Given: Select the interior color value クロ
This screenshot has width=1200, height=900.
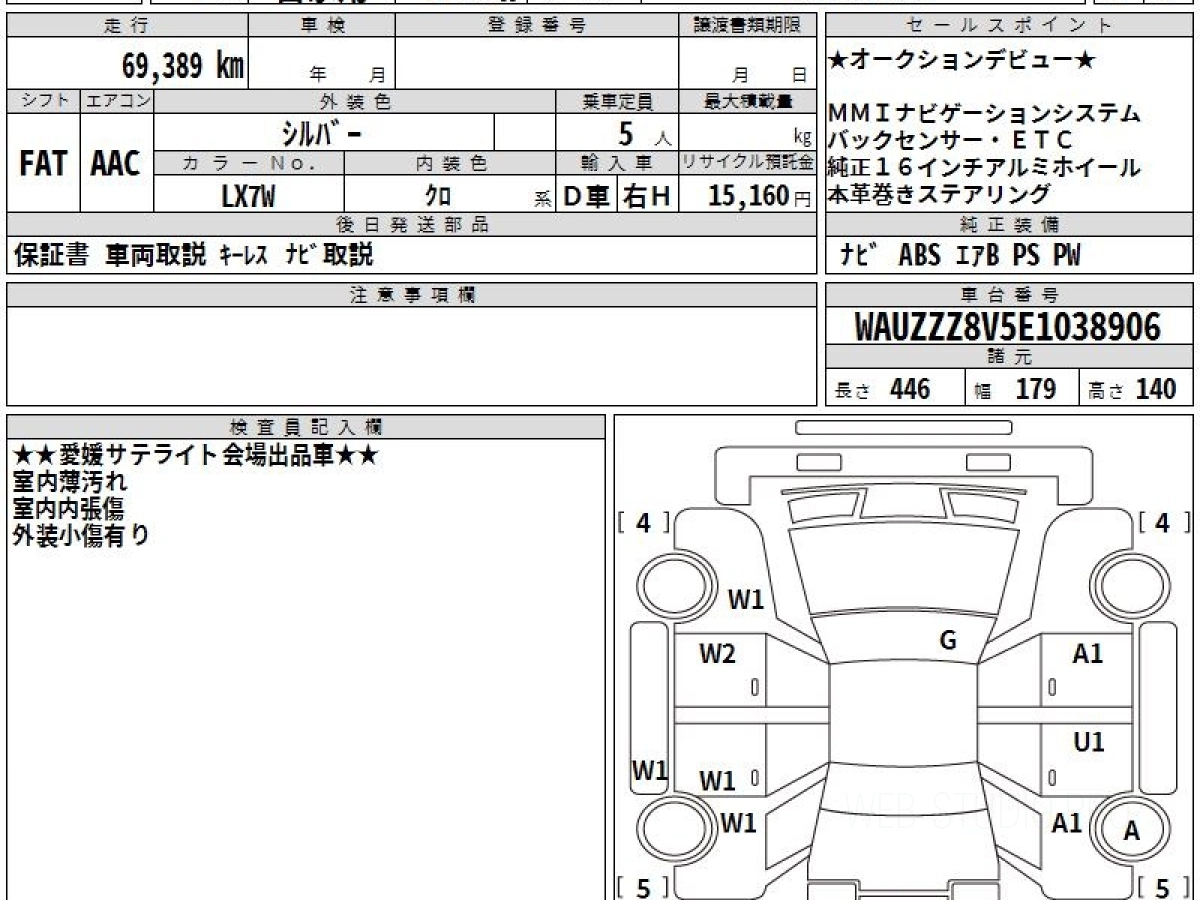Looking at the screenshot, I should 438,196.
